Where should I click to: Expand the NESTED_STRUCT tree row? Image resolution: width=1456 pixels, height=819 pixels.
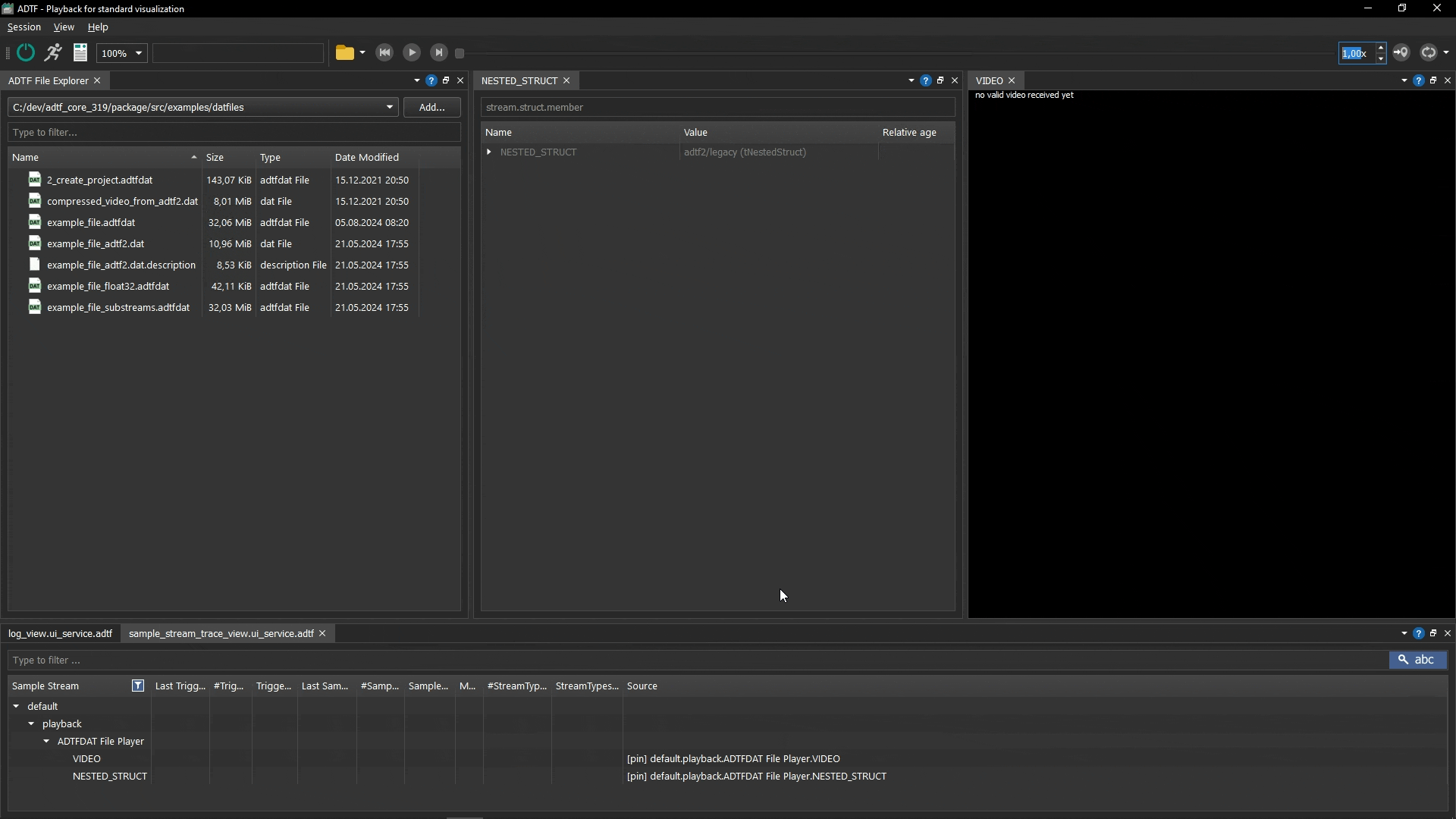click(489, 152)
